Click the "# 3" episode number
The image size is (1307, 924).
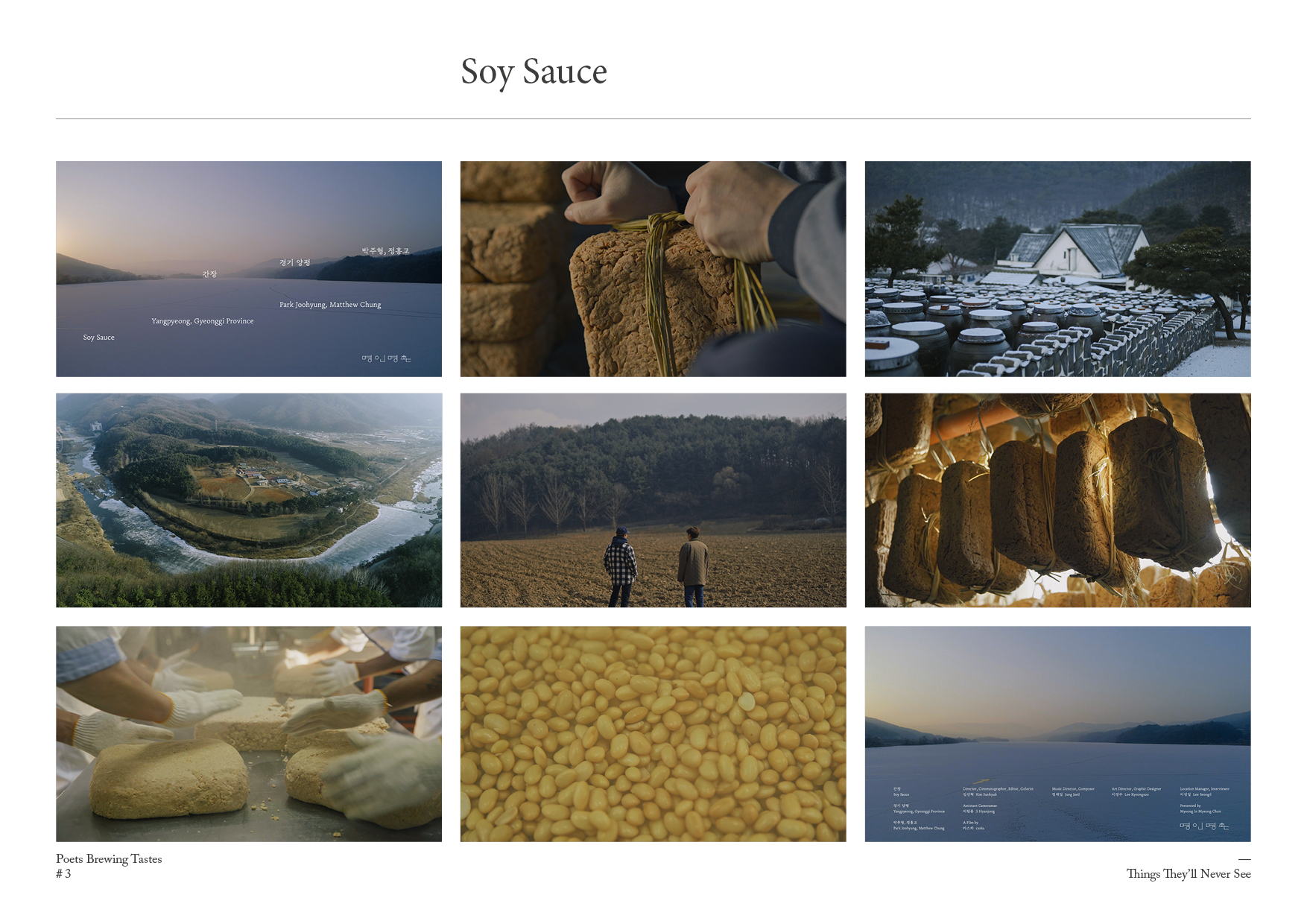(63, 874)
